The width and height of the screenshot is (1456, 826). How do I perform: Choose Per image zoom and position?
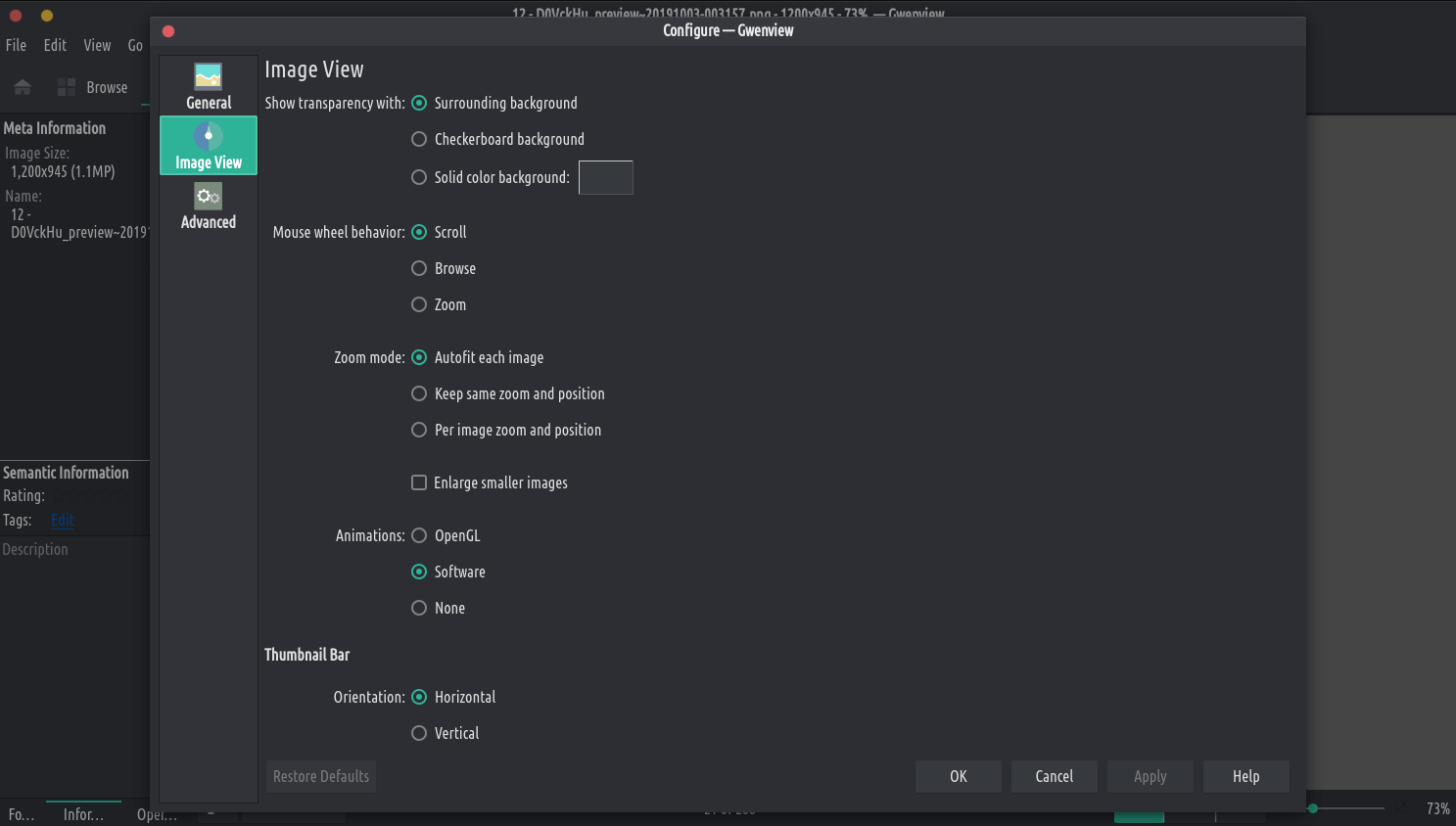[x=506, y=430]
